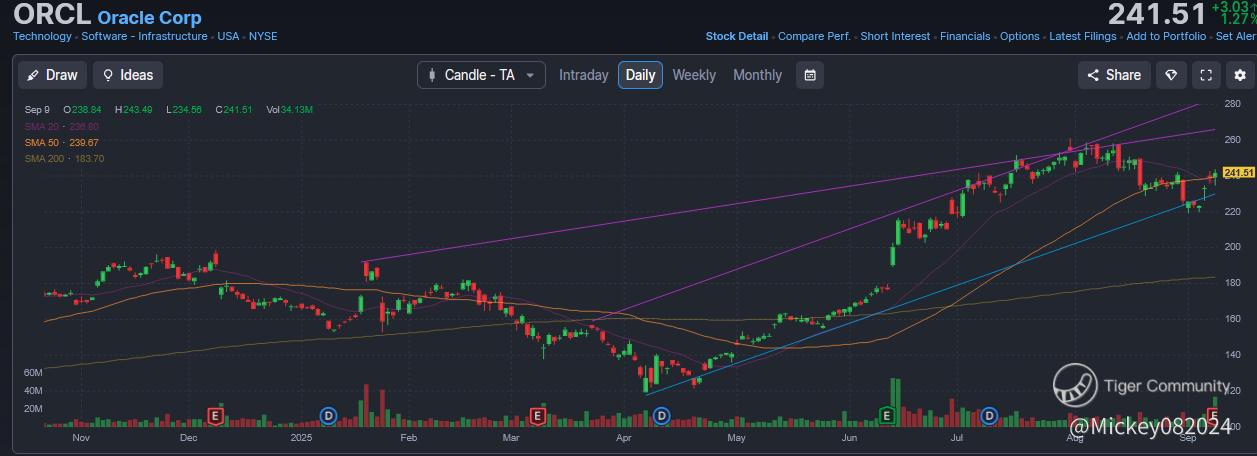This screenshot has width=1257, height=456.
Task: Click the December earnings E marker
Action: tap(214, 415)
